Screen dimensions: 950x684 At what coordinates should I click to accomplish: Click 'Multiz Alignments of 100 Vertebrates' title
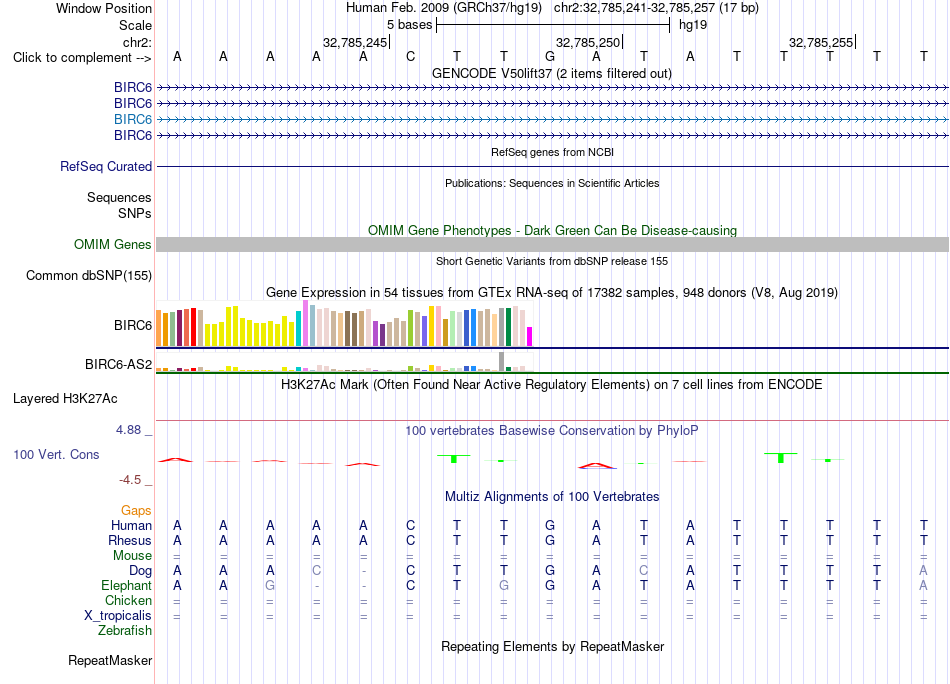[552, 497]
